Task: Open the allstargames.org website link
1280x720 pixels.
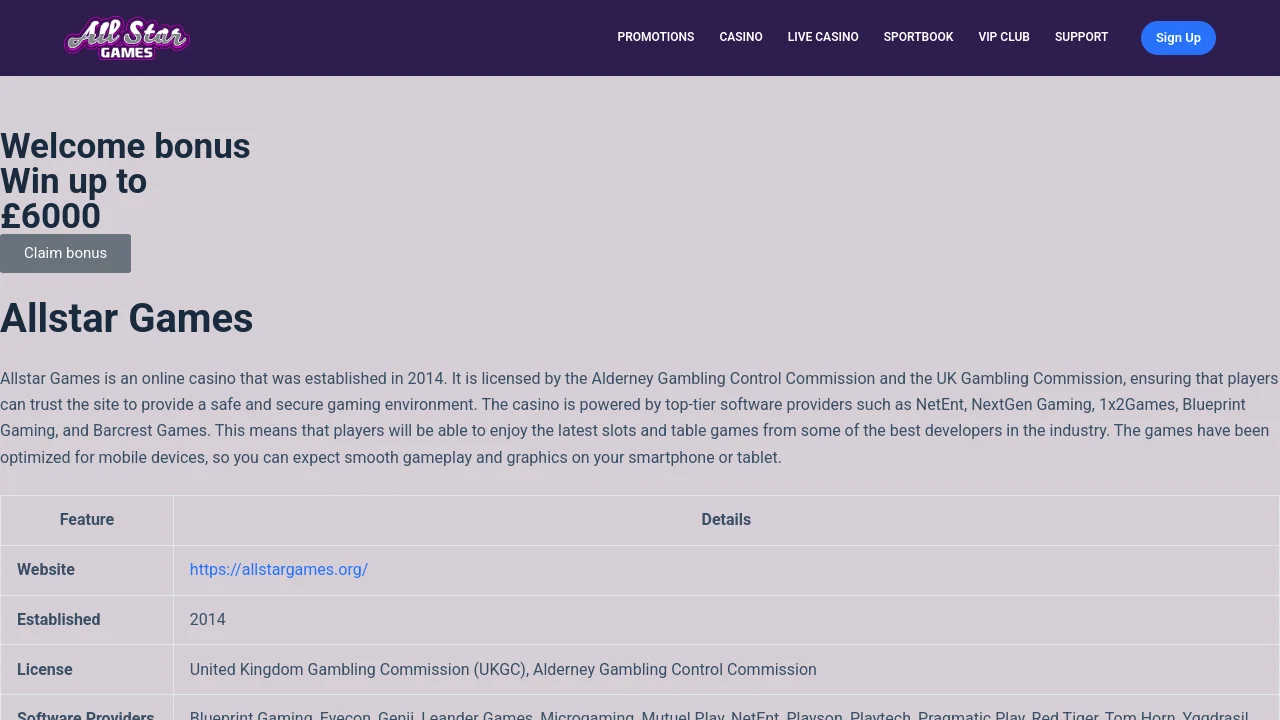Action: point(278,569)
